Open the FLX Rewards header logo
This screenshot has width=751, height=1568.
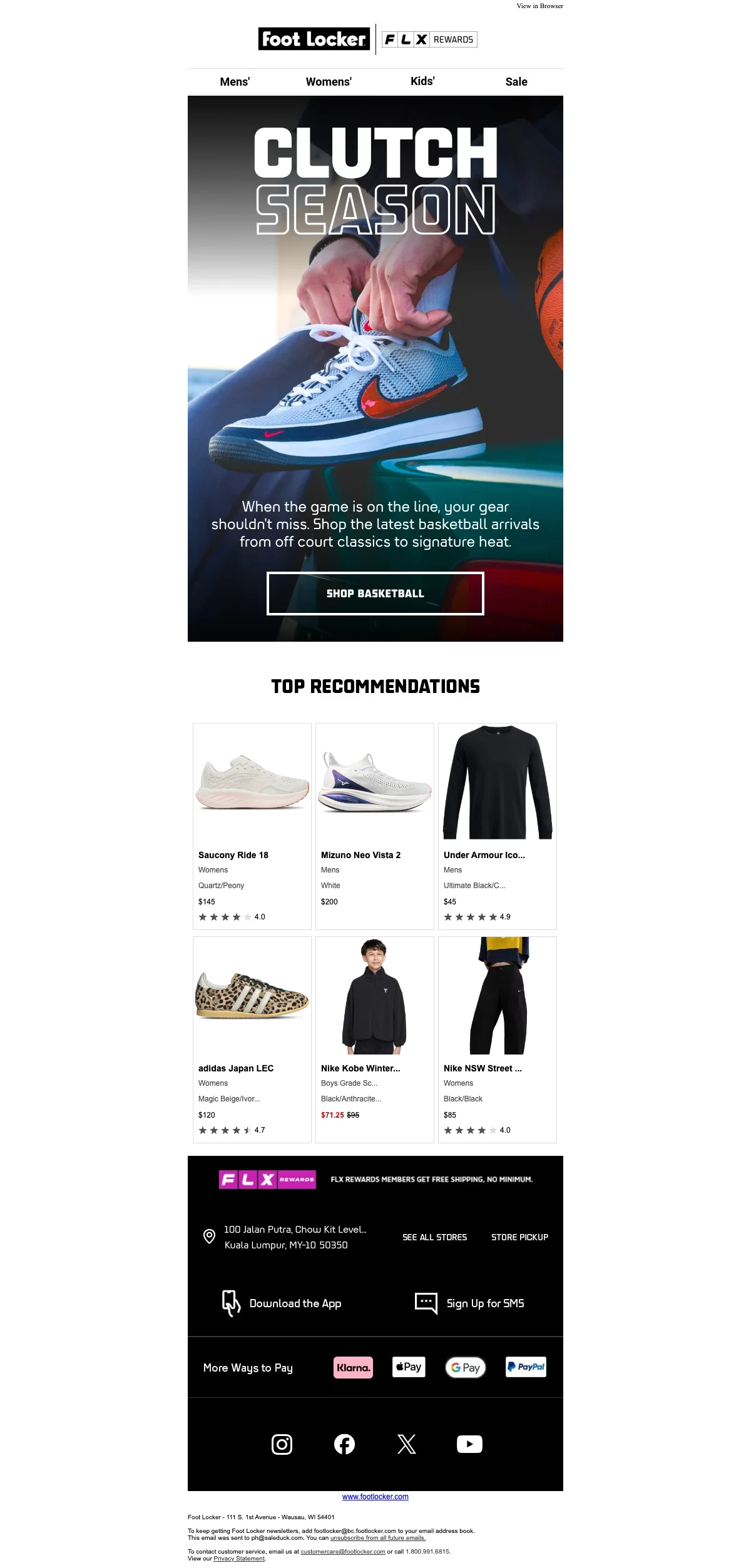(429, 39)
